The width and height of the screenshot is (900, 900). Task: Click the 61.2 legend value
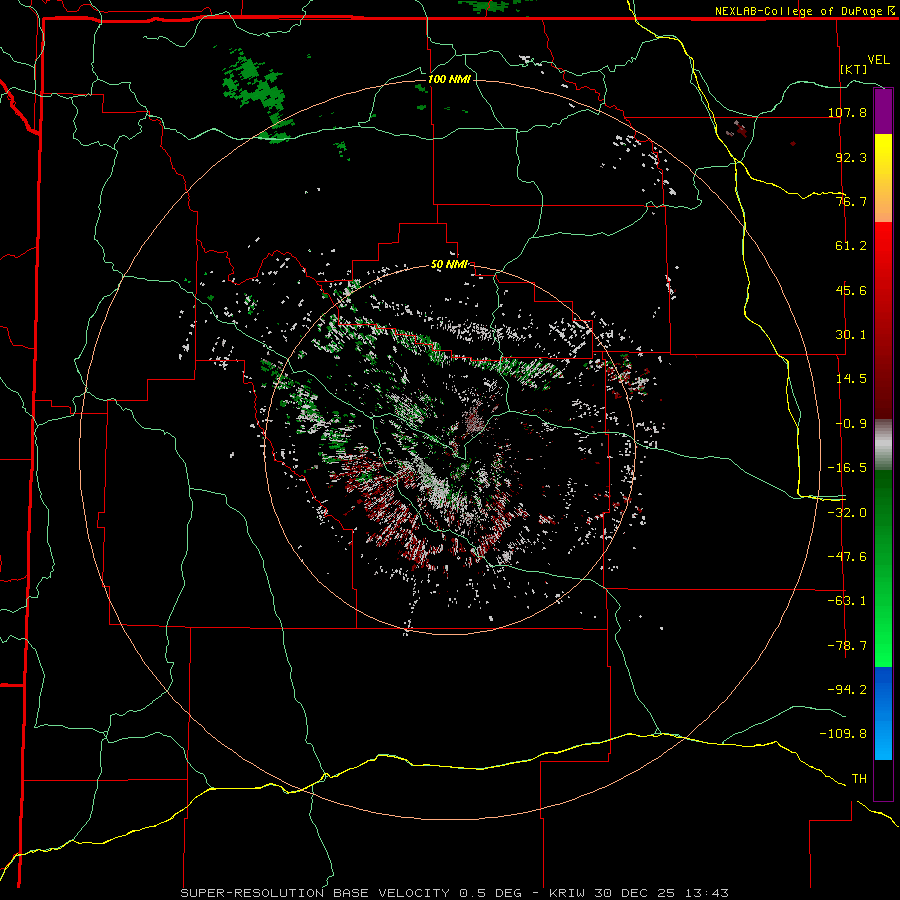851,246
